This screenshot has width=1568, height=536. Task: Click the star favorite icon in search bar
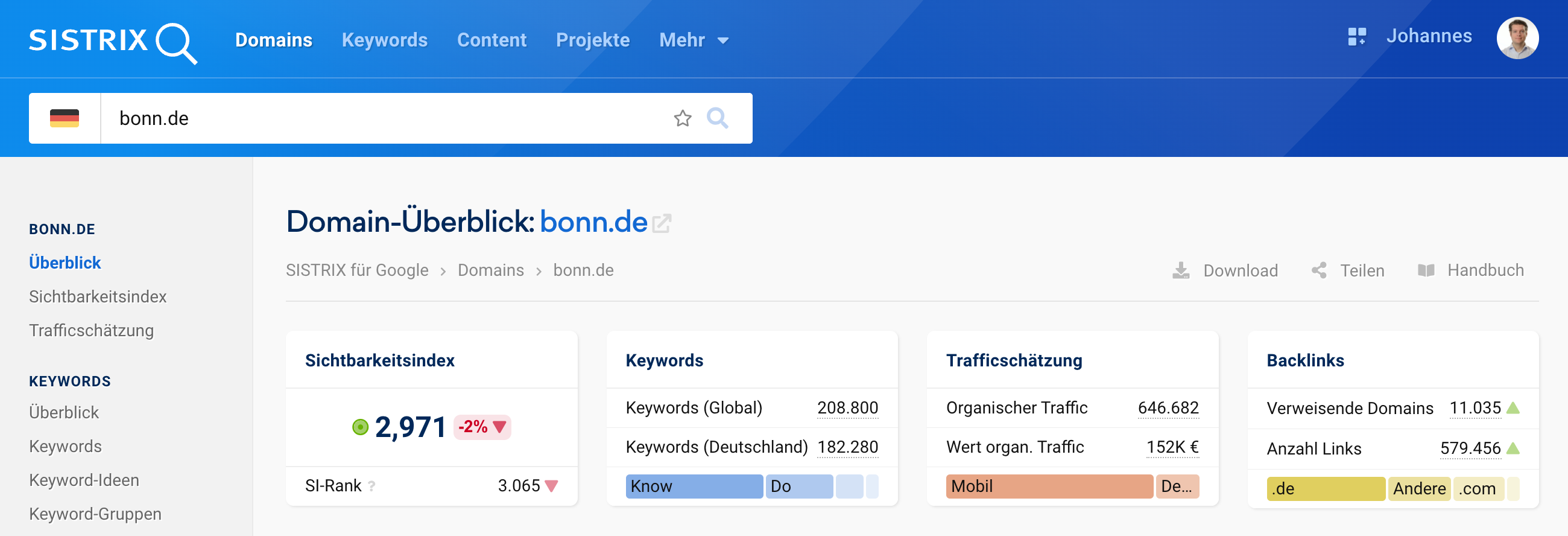[x=682, y=118]
